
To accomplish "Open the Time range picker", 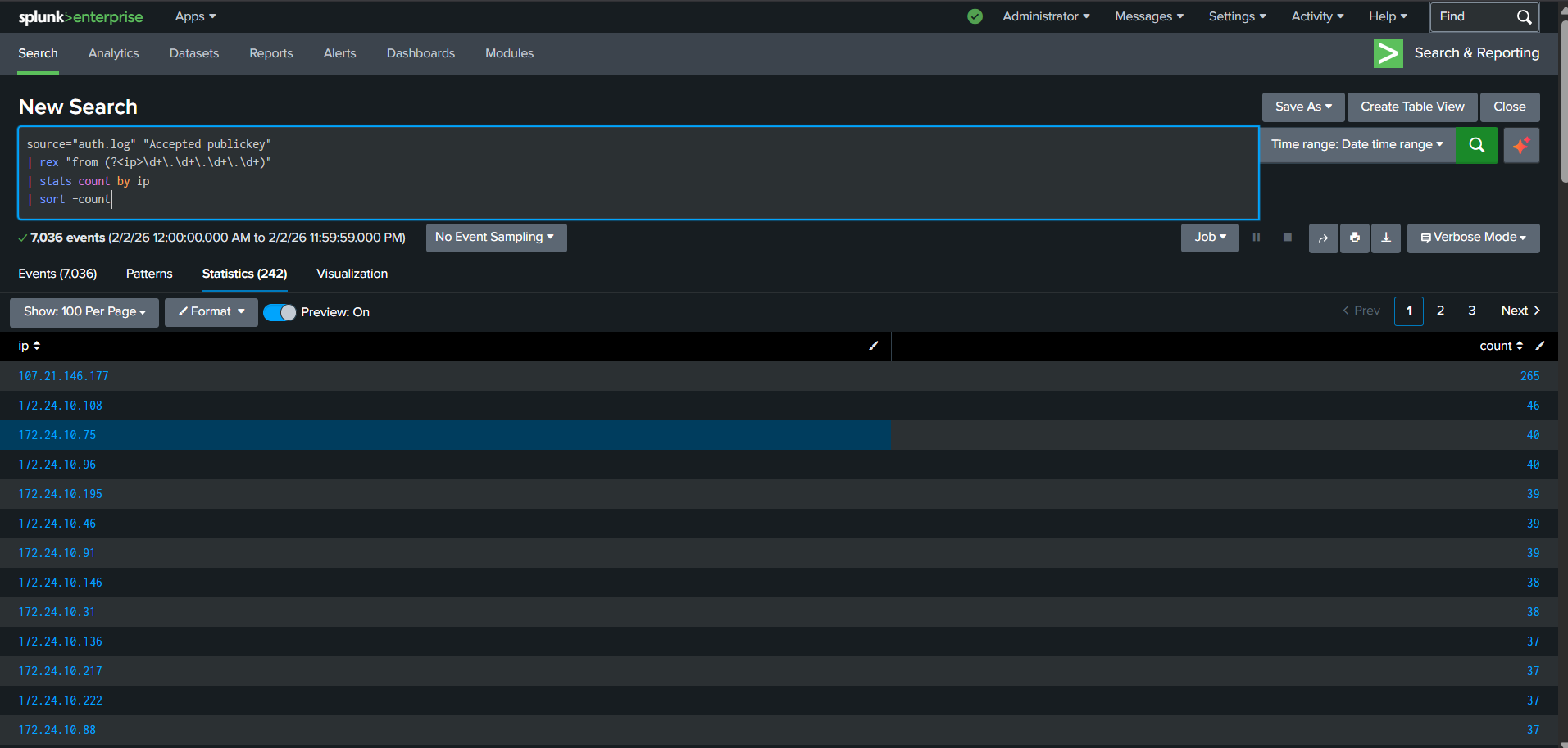I will [x=1357, y=145].
